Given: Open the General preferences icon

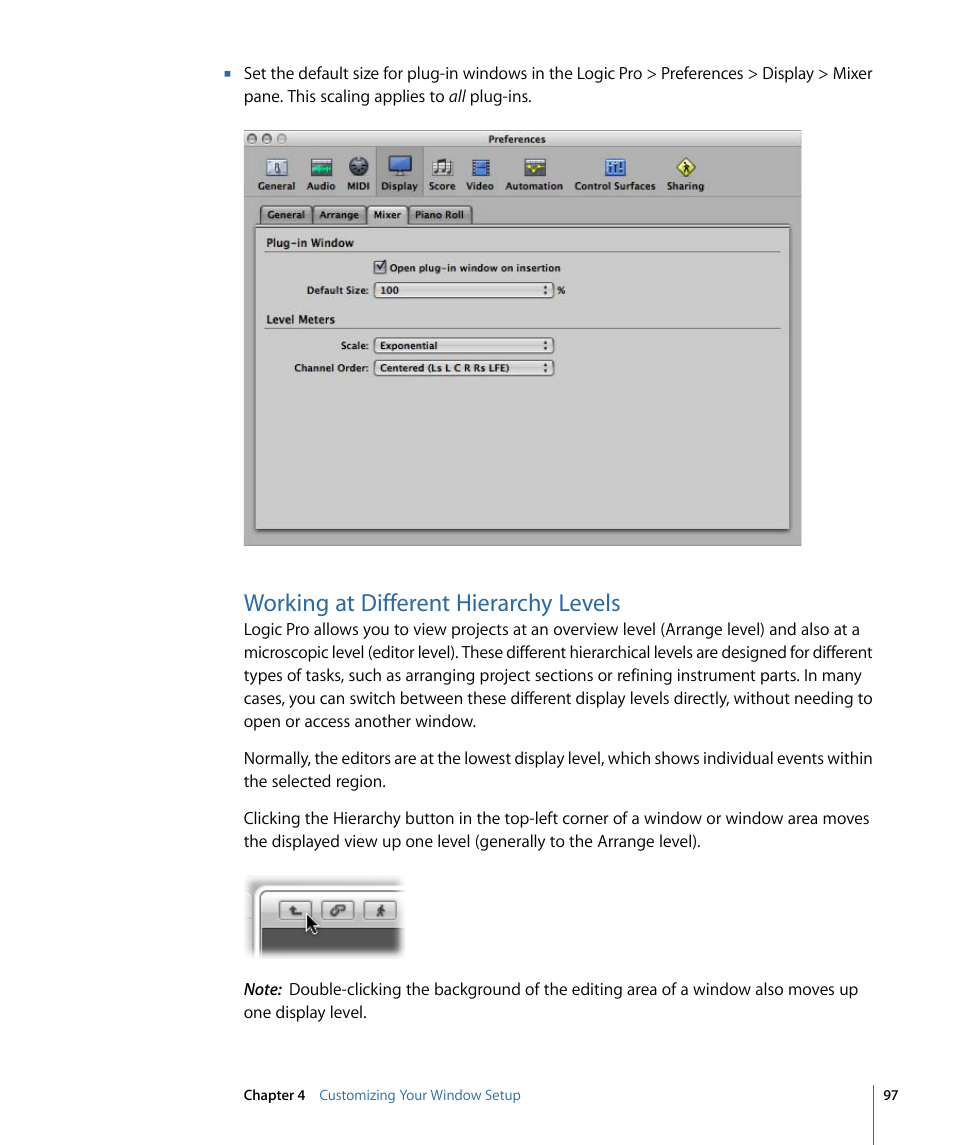Looking at the screenshot, I should (x=276, y=174).
